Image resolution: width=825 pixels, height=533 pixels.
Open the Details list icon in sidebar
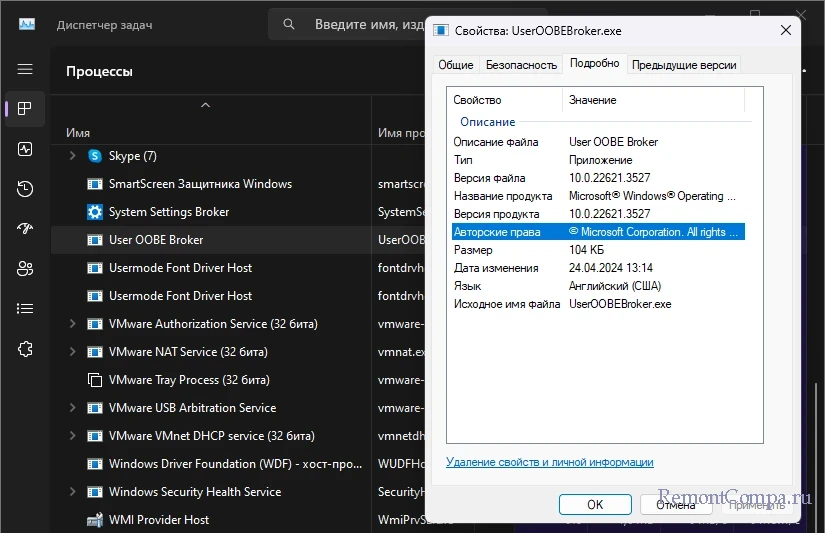click(25, 308)
